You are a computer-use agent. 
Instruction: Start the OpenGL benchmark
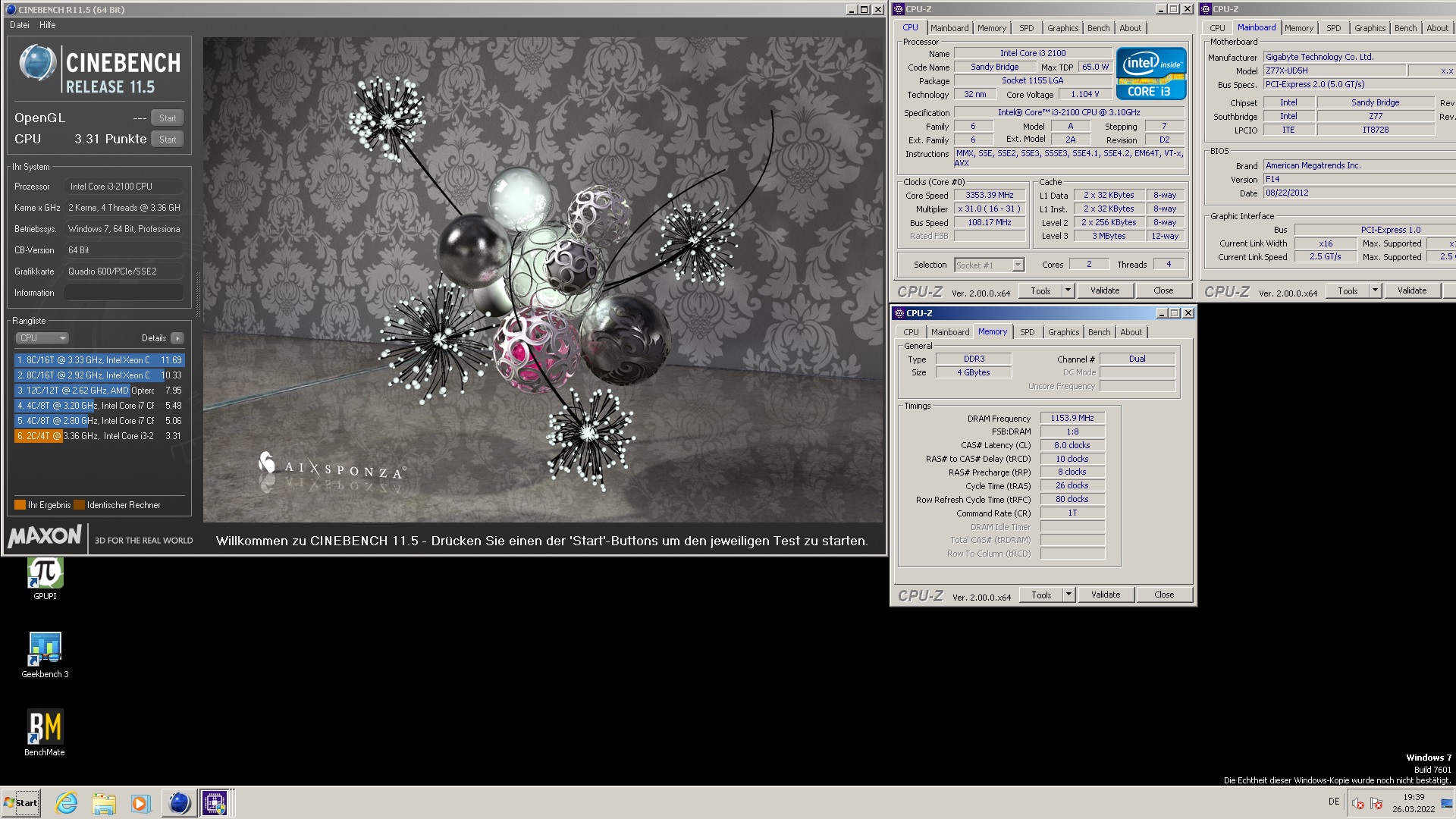pyautogui.click(x=168, y=118)
